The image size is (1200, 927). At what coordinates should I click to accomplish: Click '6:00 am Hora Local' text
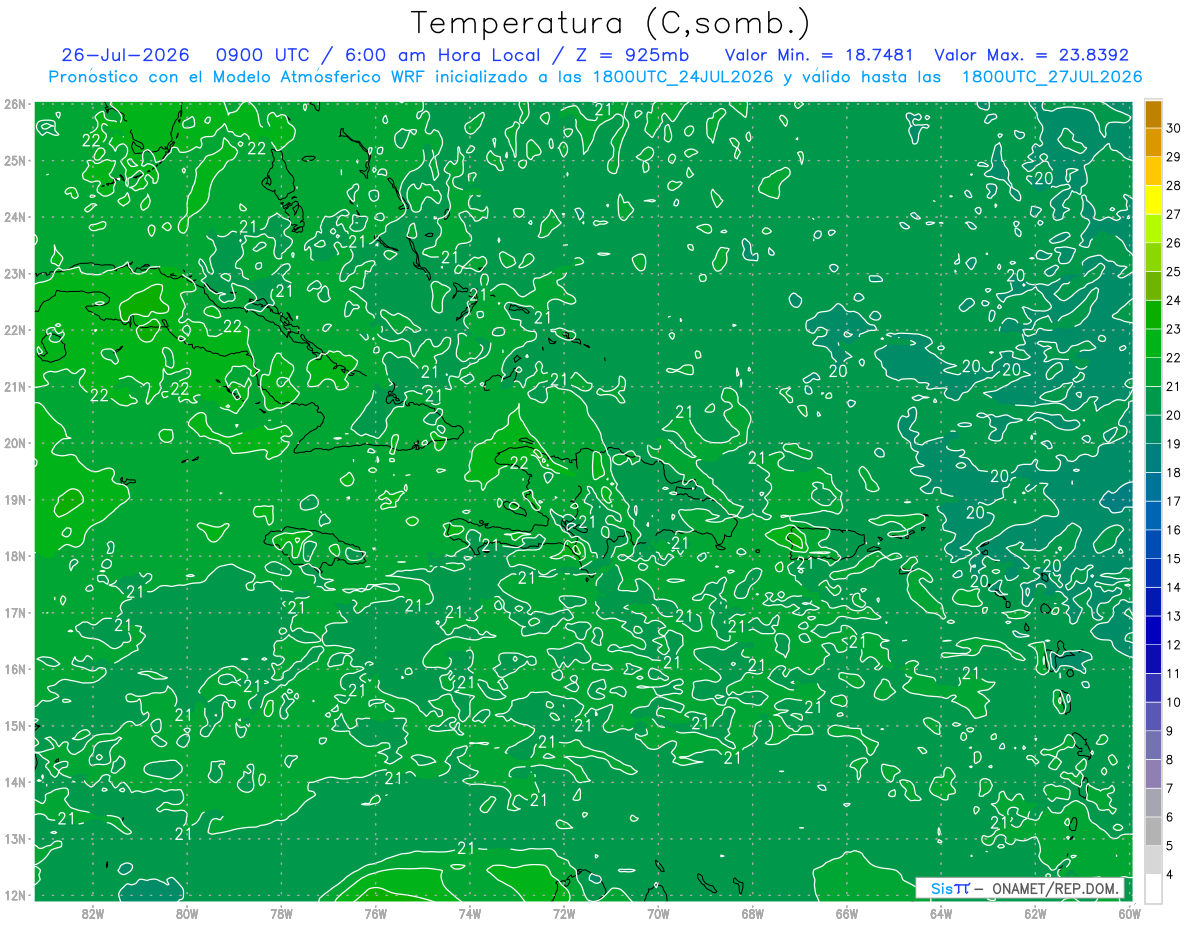443,55
